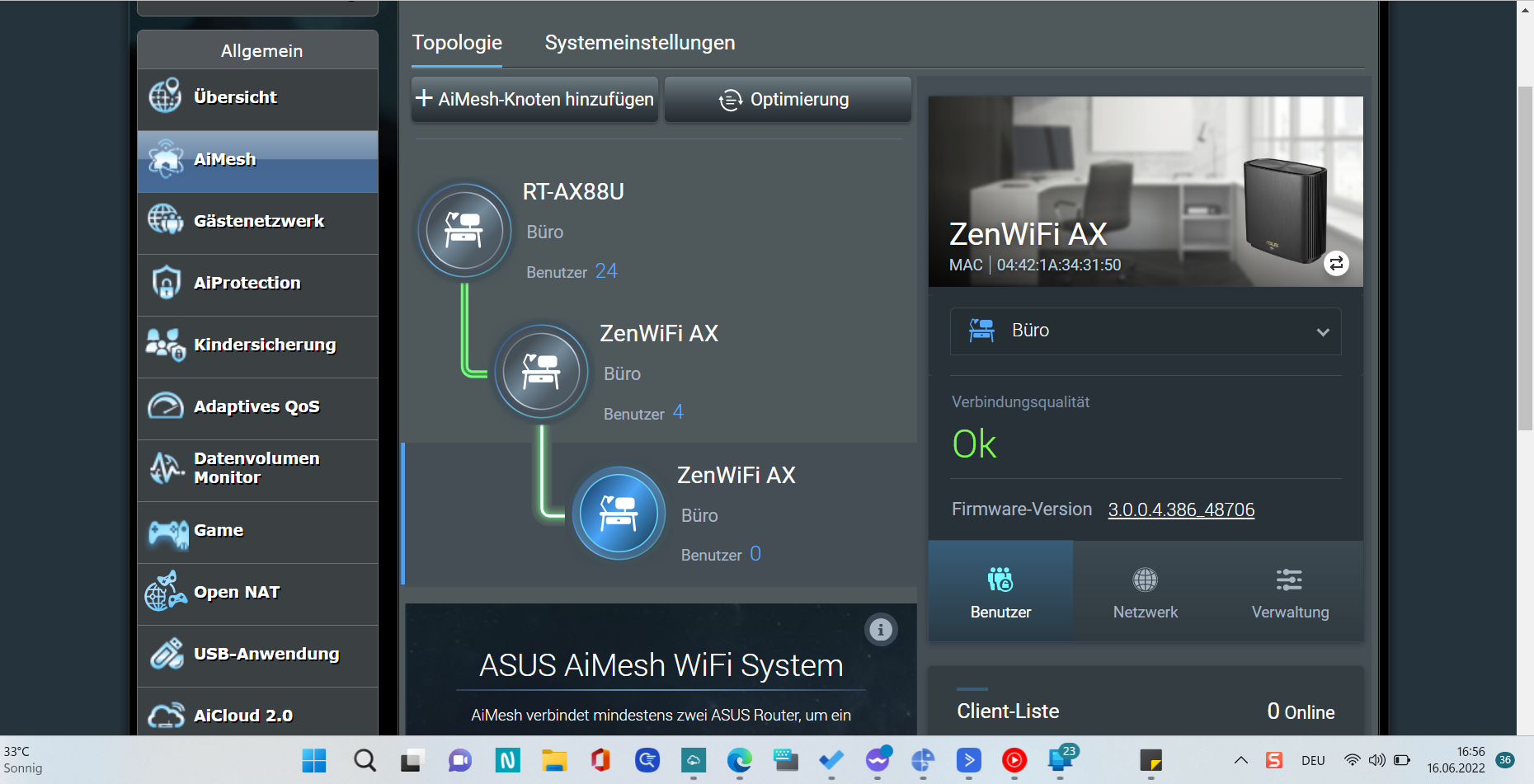The width and height of the screenshot is (1534, 784).
Task: Click AiMesh-Knoten hinzufügen button
Action: click(x=534, y=99)
